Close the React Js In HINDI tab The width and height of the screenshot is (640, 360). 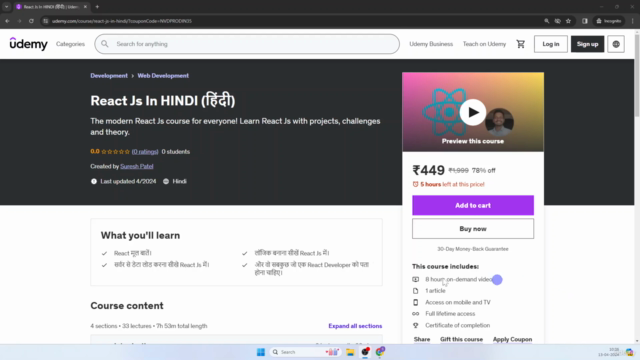[85, 7]
